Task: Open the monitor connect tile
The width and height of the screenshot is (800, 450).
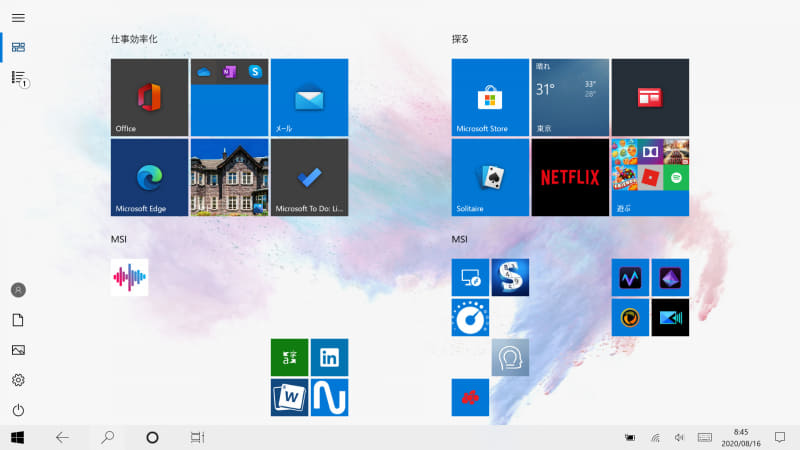Action: (x=470, y=277)
